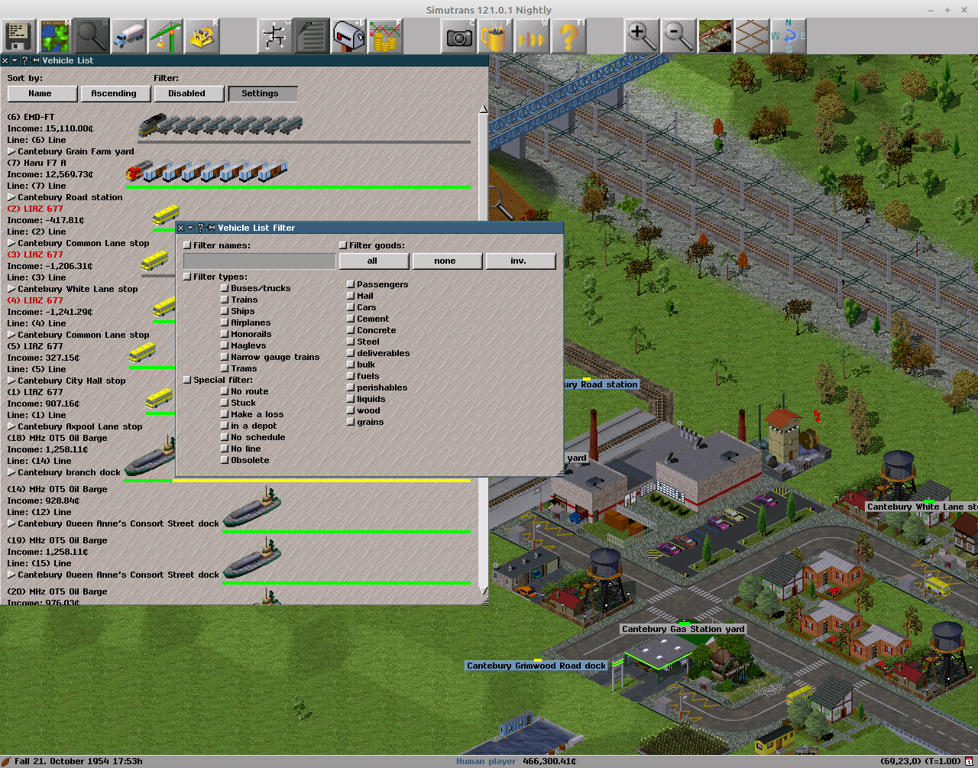Viewport: 978px width, 768px height.
Task: Check the Trains type filter
Action: coord(225,299)
